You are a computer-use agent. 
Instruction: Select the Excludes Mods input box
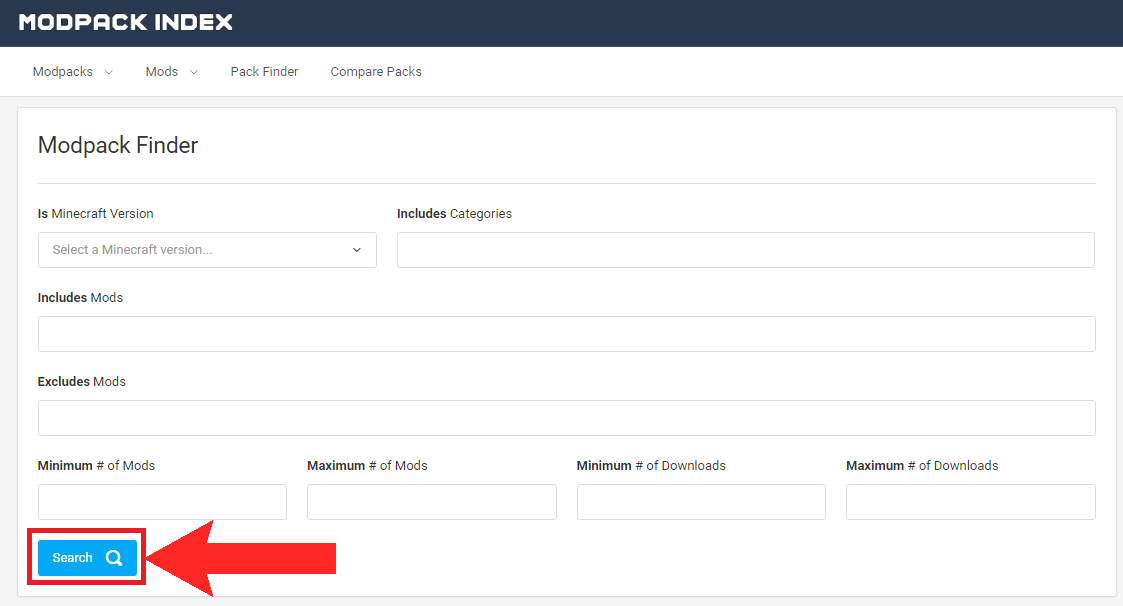point(566,418)
